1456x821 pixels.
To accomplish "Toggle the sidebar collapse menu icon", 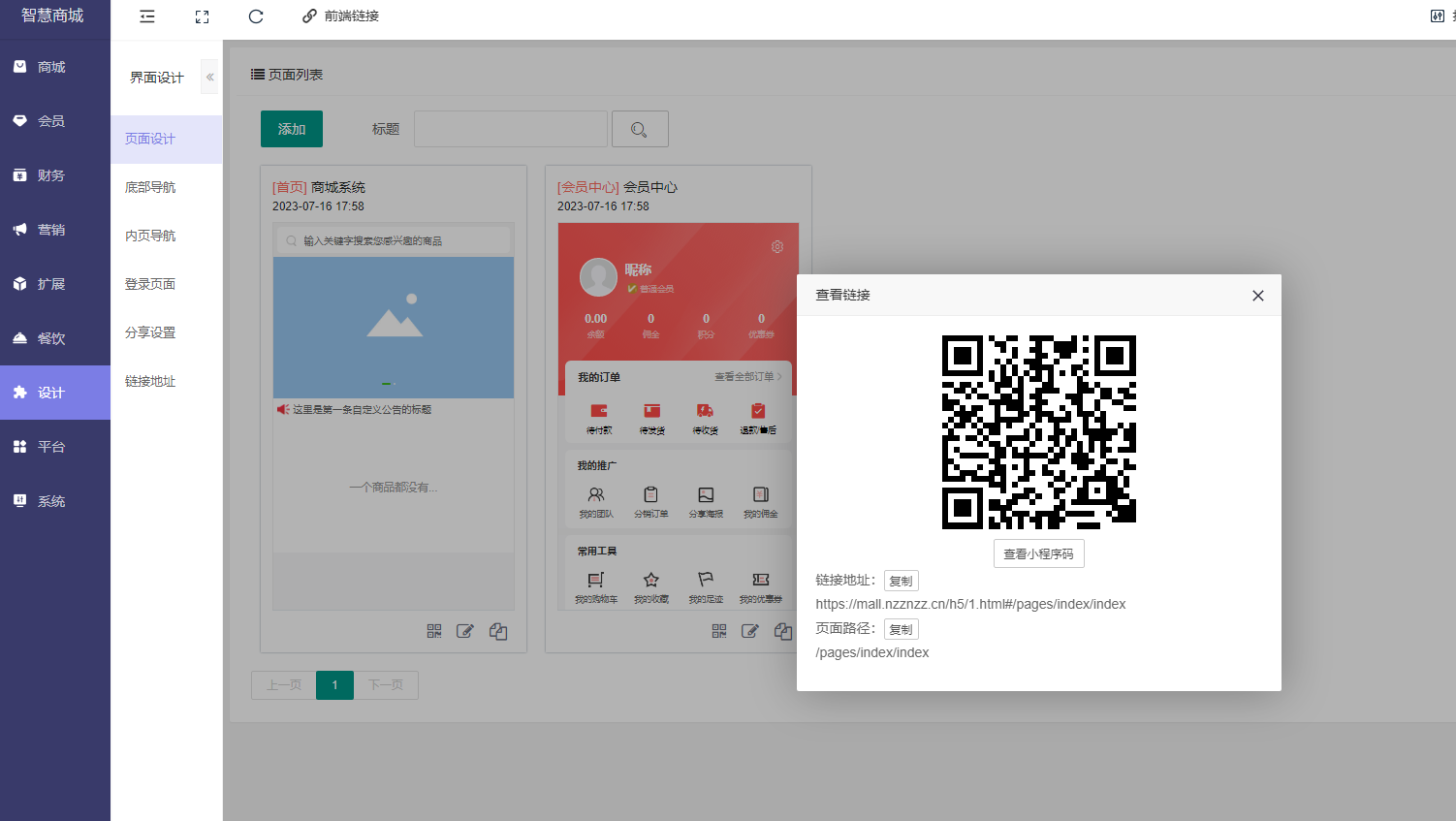I will [x=147, y=16].
